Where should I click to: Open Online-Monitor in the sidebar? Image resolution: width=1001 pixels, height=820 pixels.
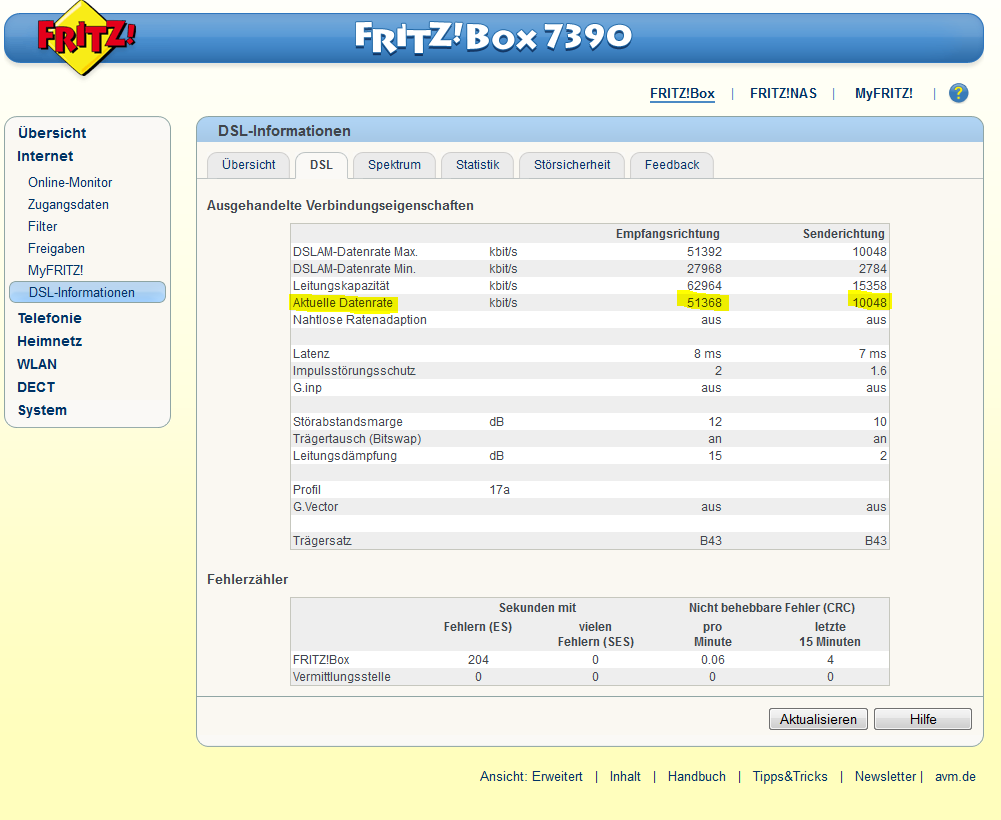70,183
